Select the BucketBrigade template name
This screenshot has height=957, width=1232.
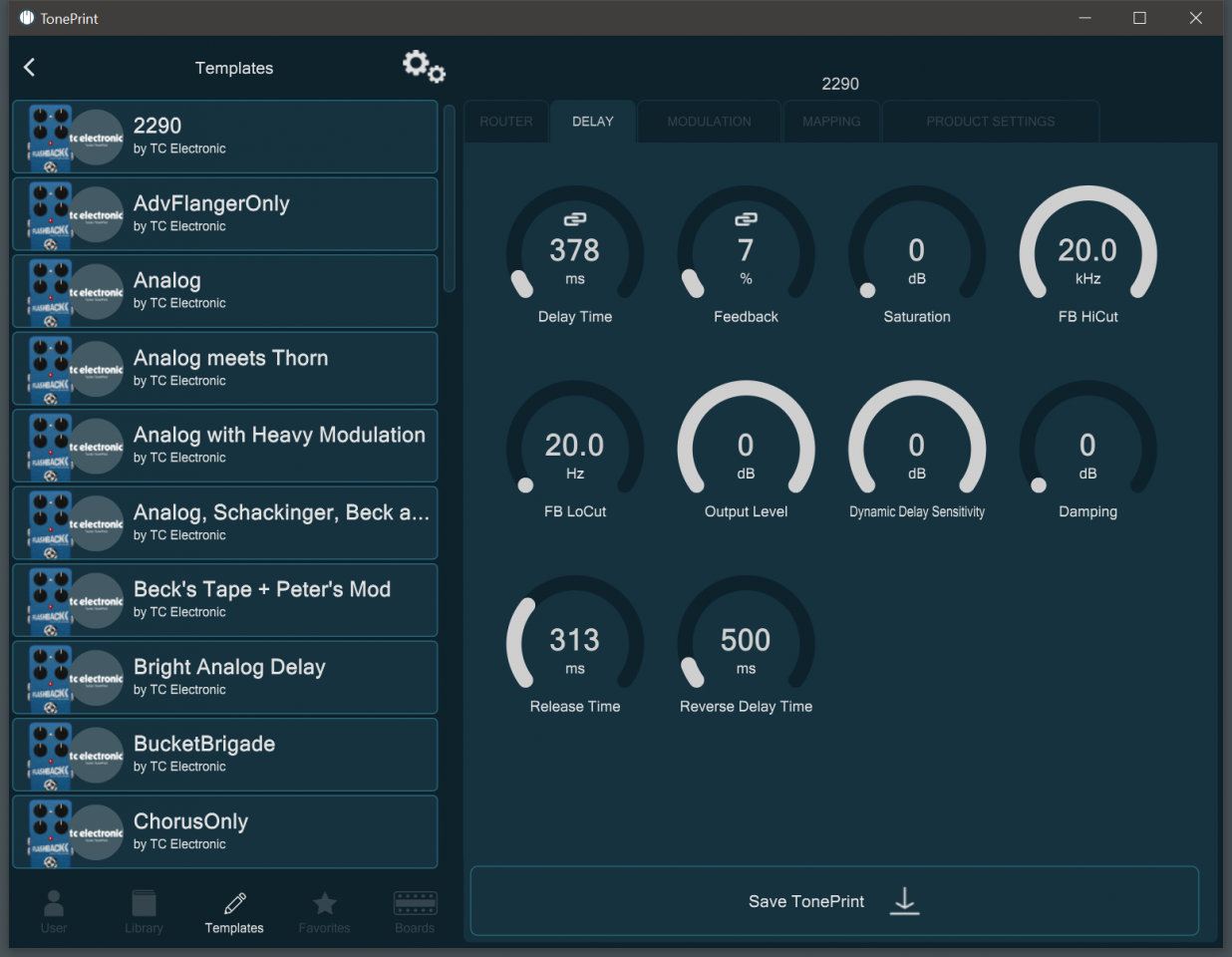point(204,744)
